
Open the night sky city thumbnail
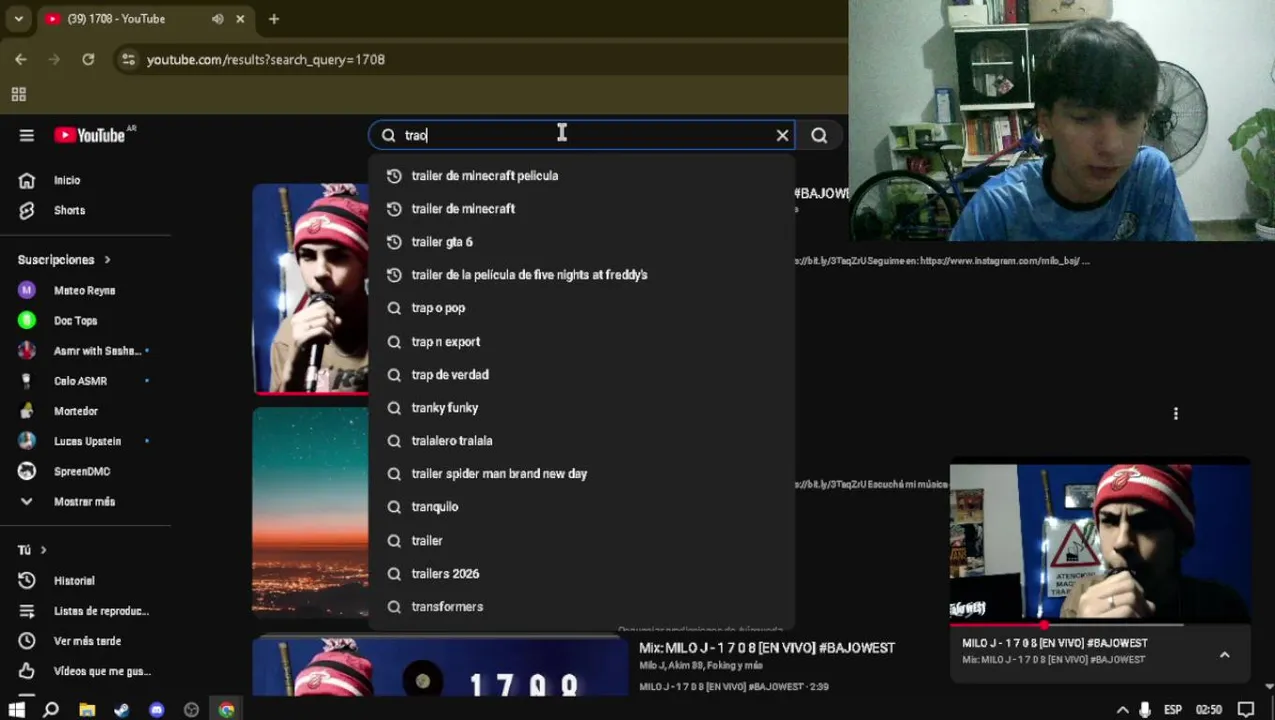tap(311, 512)
